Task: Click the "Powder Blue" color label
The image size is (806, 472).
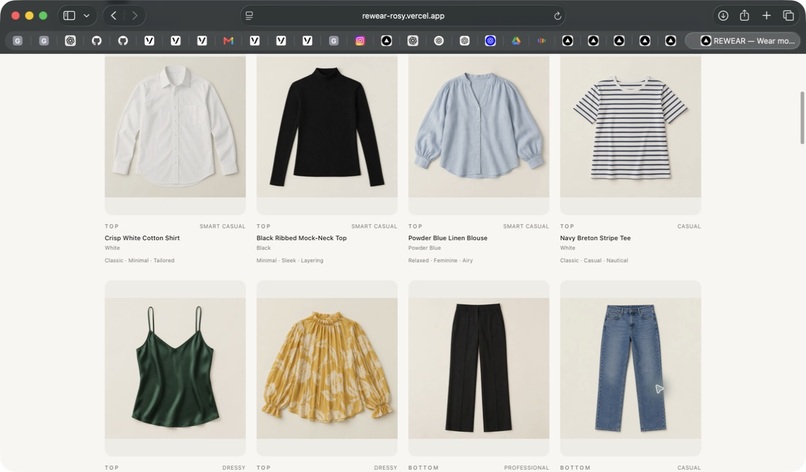Action: click(425, 248)
